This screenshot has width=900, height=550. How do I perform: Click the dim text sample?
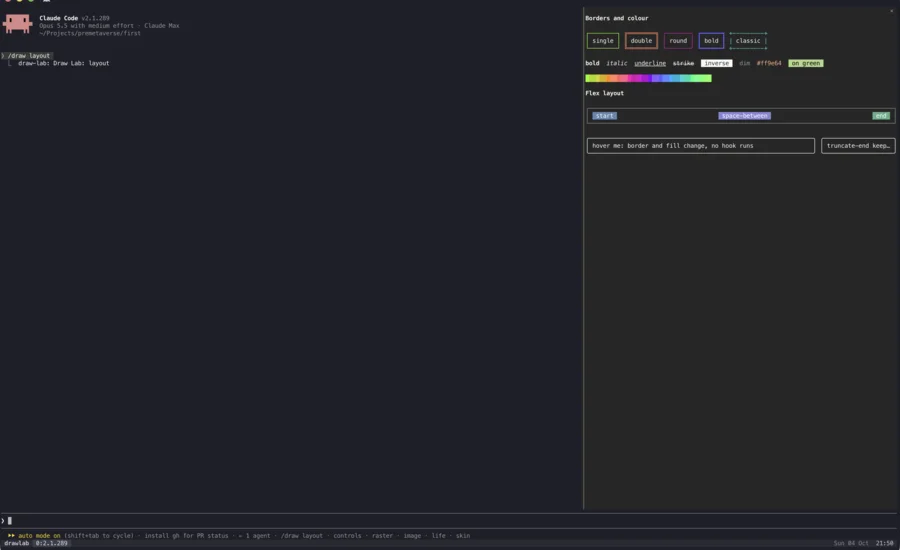(x=744, y=63)
